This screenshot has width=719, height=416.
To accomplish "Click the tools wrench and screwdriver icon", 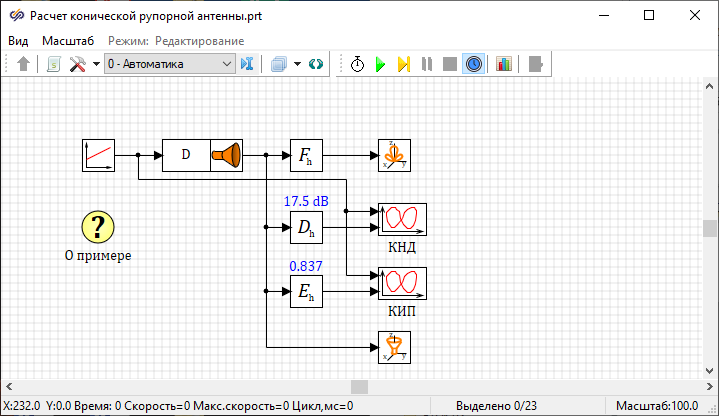I will (x=77, y=64).
